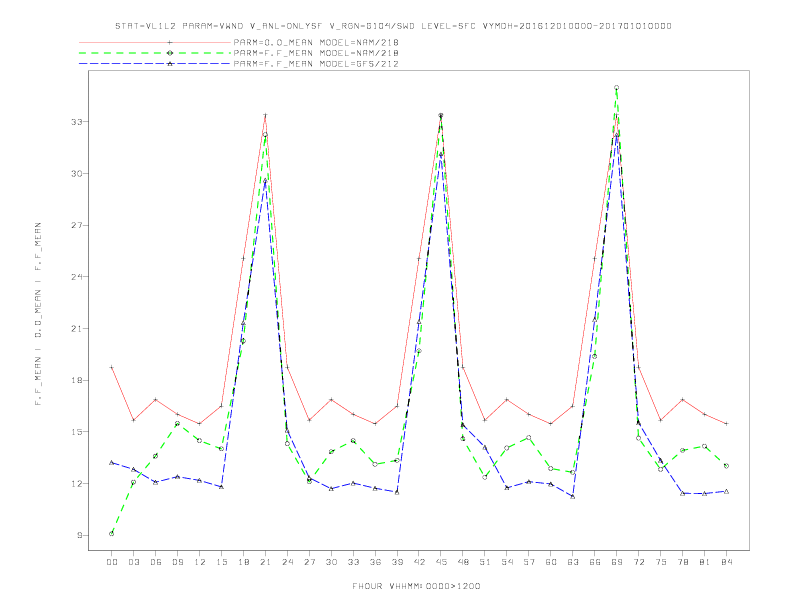Click blue triangle data point at hour 63
The height and width of the screenshot is (612, 792).
pos(573,497)
